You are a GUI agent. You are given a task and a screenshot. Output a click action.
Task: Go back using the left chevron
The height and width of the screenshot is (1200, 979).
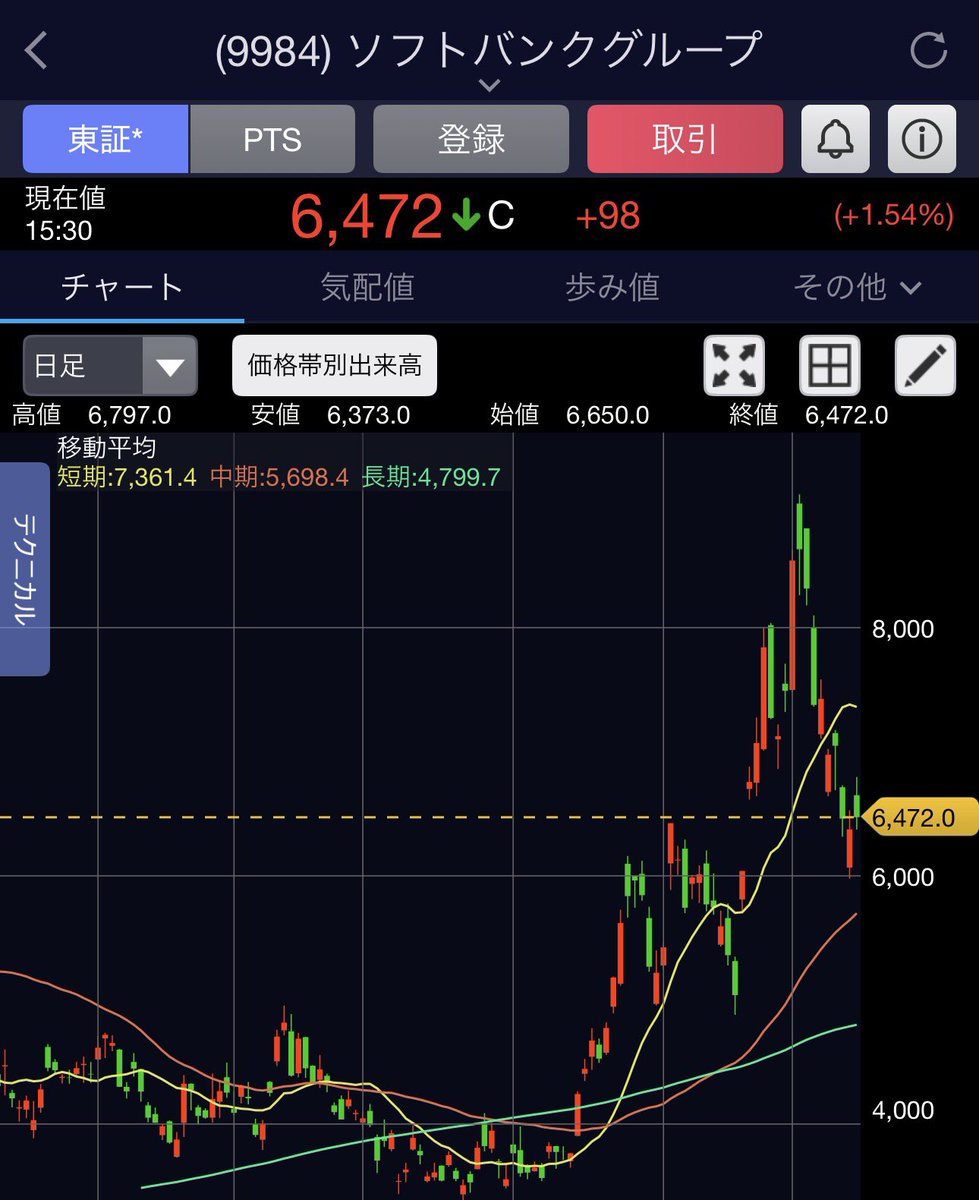point(36,51)
